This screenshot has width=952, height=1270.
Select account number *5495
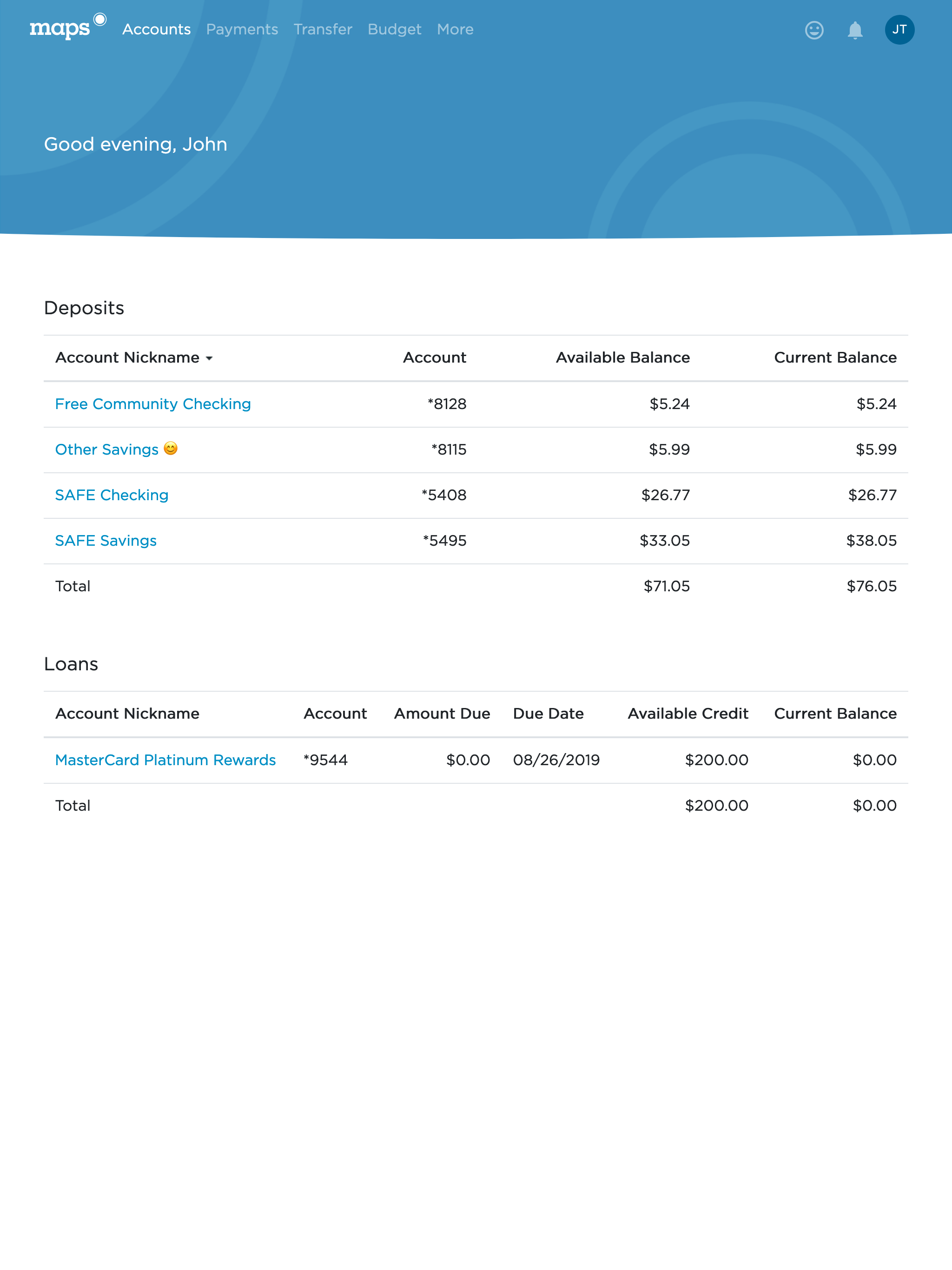tap(444, 540)
